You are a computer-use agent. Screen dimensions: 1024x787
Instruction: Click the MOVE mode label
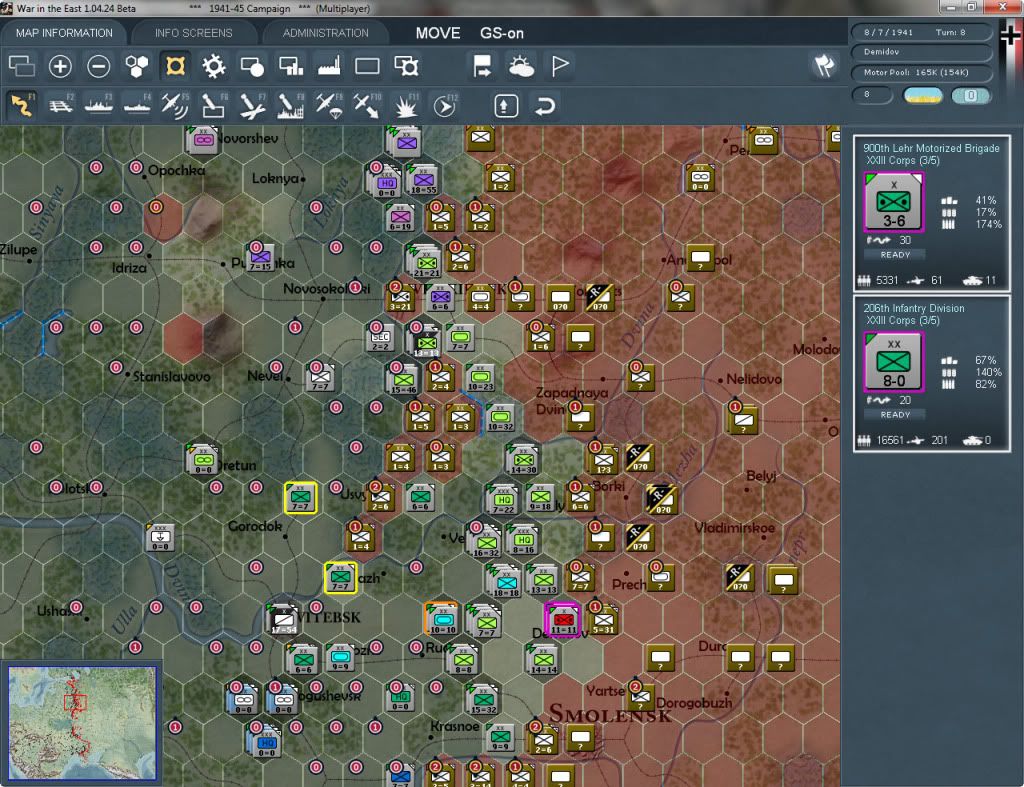pos(438,33)
